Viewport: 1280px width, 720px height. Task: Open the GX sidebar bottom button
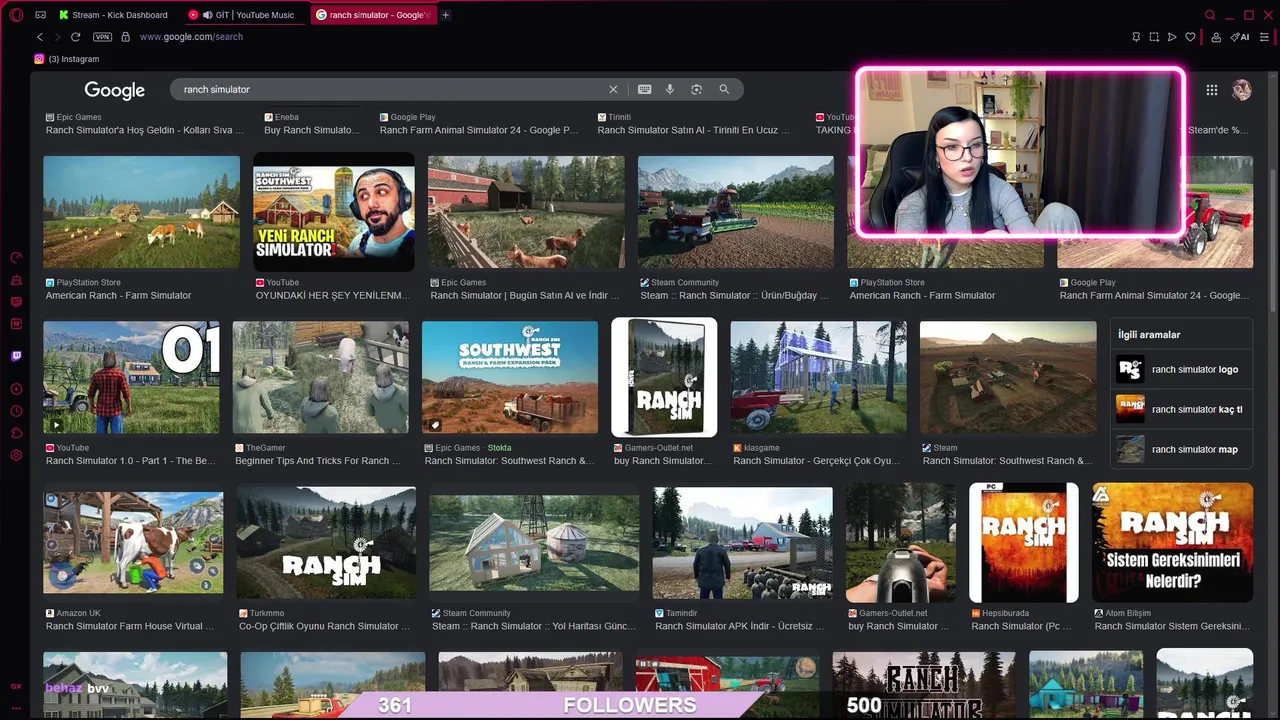16,686
